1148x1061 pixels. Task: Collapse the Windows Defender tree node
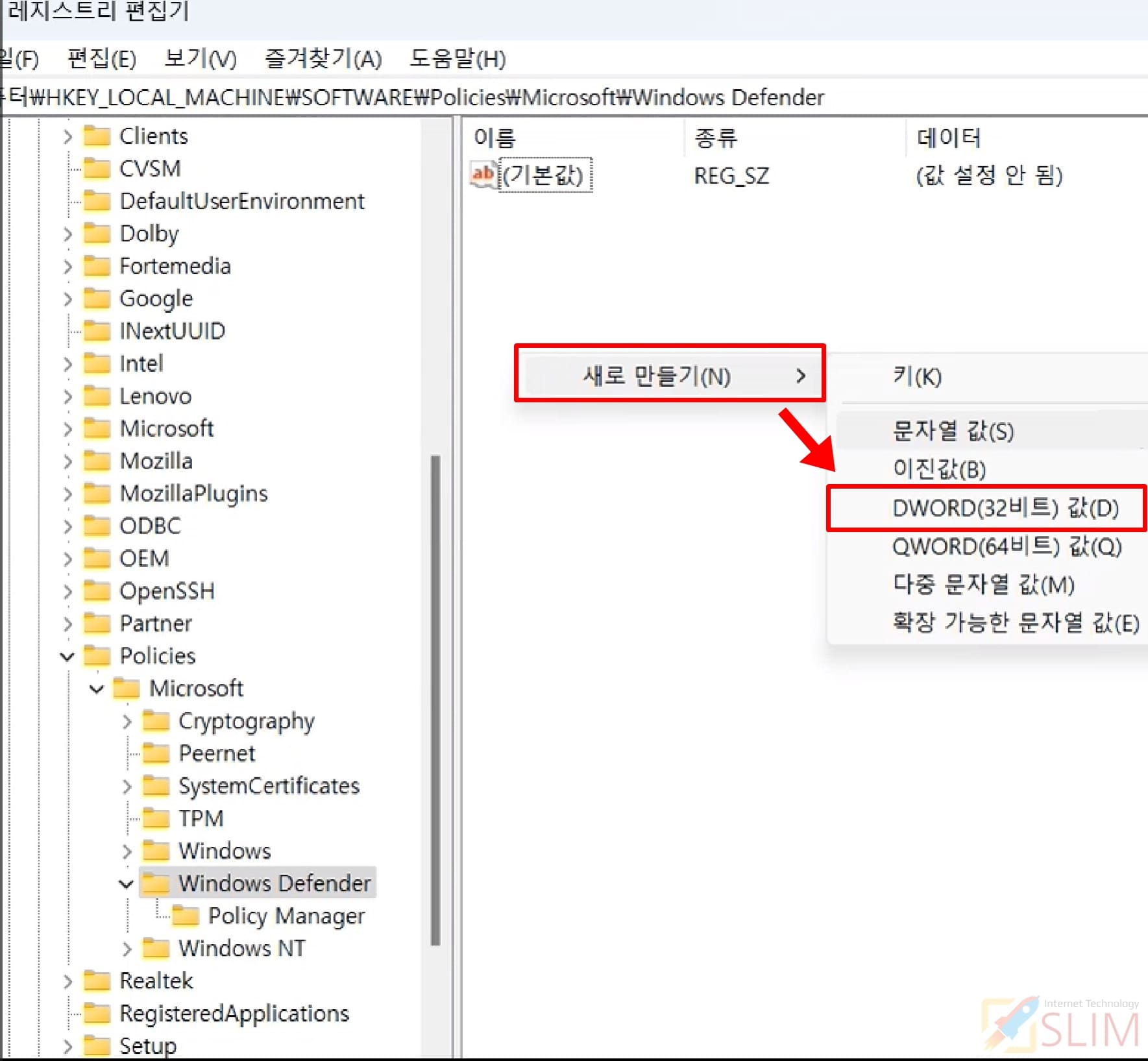click(127, 883)
